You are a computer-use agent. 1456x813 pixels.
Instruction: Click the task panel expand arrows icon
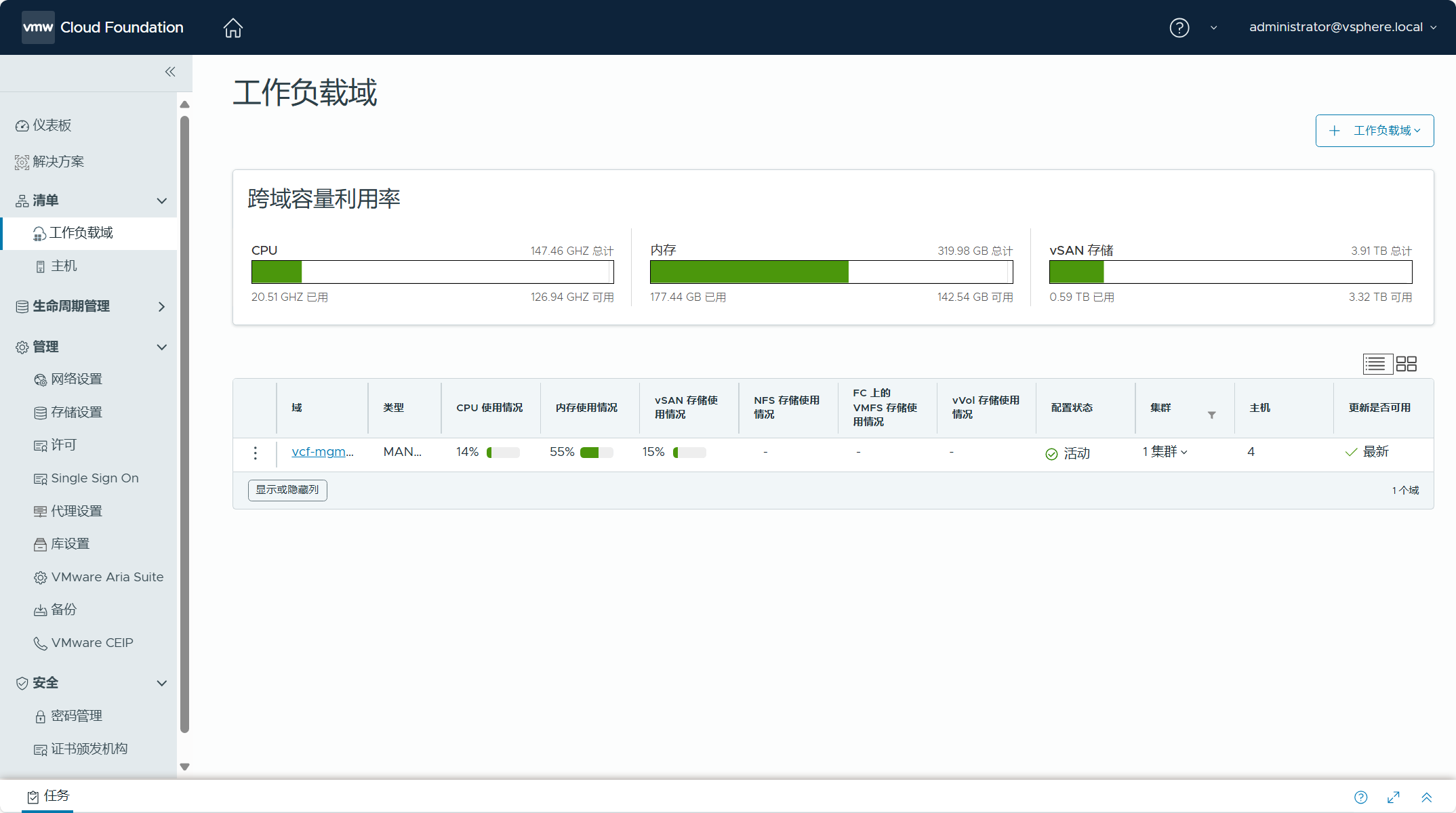[x=1394, y=797]
